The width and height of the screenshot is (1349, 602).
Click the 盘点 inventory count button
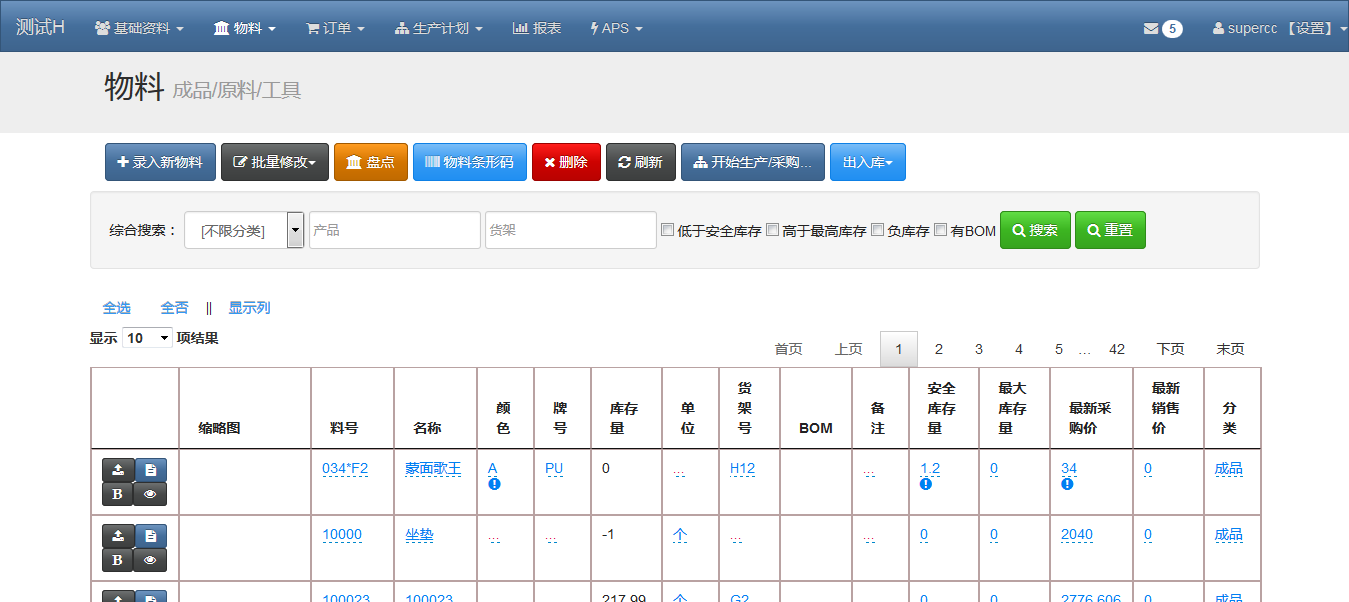pos(370,162)
